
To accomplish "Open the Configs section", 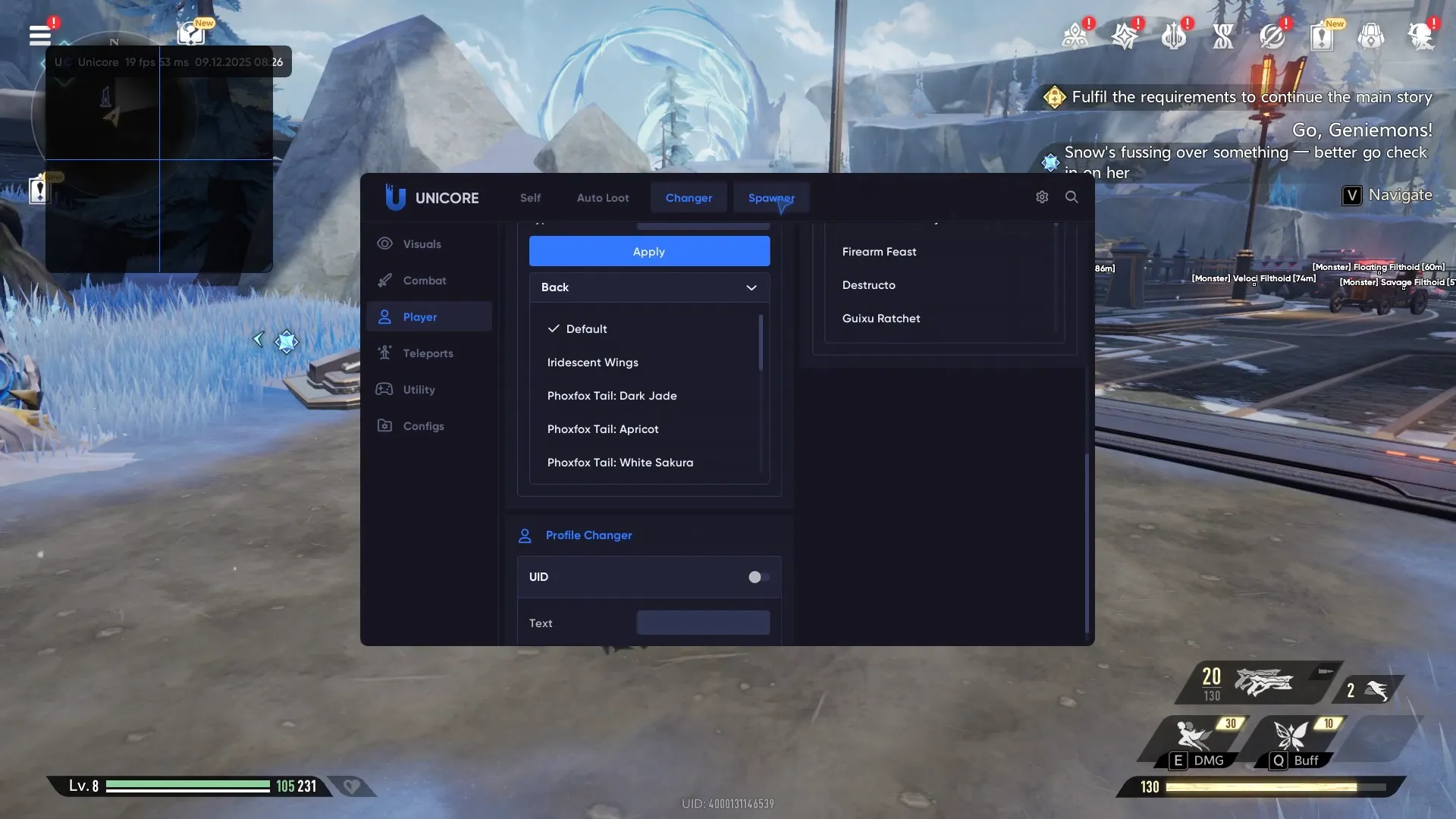I will pos(422,425).
